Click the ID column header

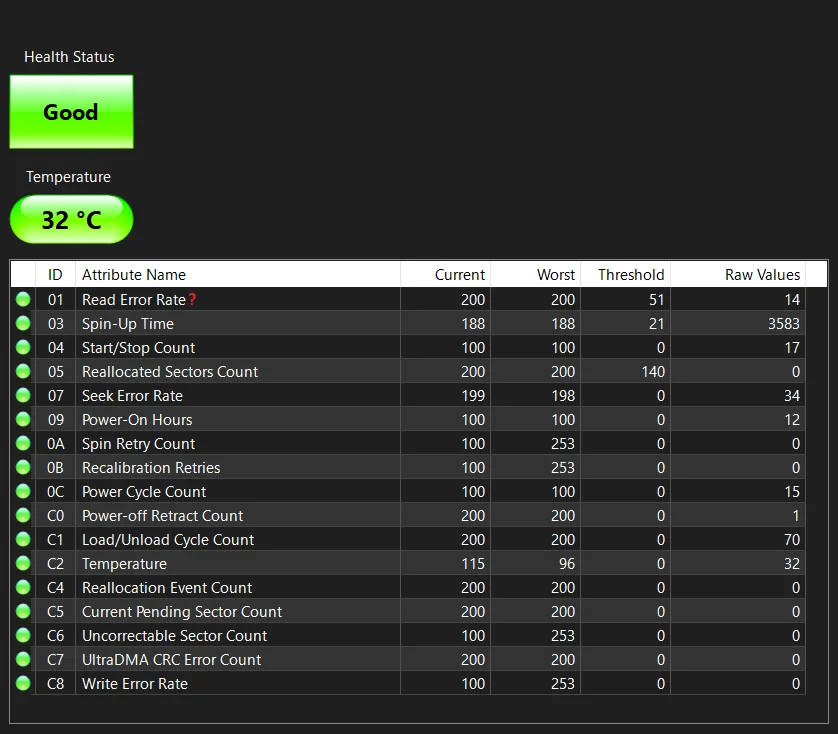coord(55,275)
